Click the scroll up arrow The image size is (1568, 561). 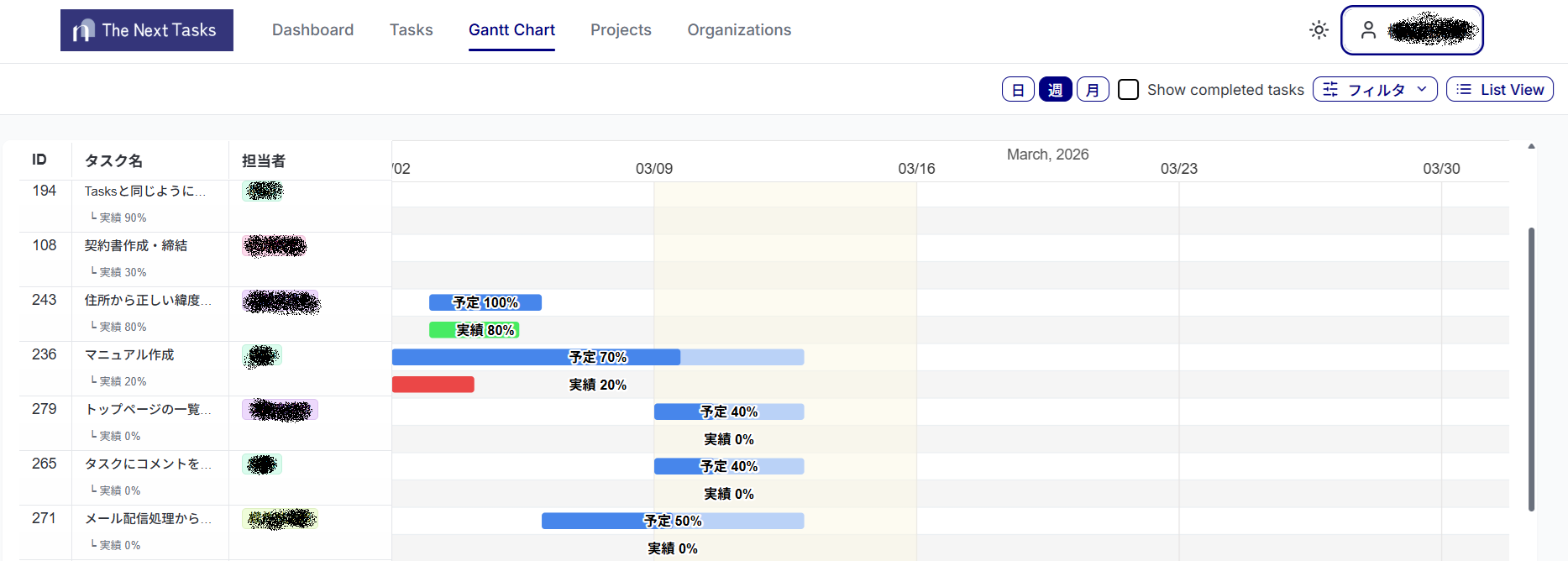pyautogui.click(x=1531, y=146)
